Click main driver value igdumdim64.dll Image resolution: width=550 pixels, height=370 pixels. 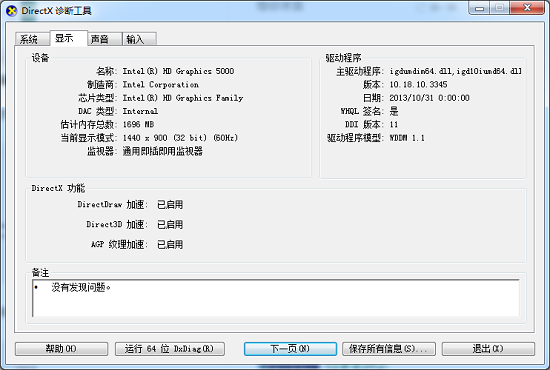456,71
